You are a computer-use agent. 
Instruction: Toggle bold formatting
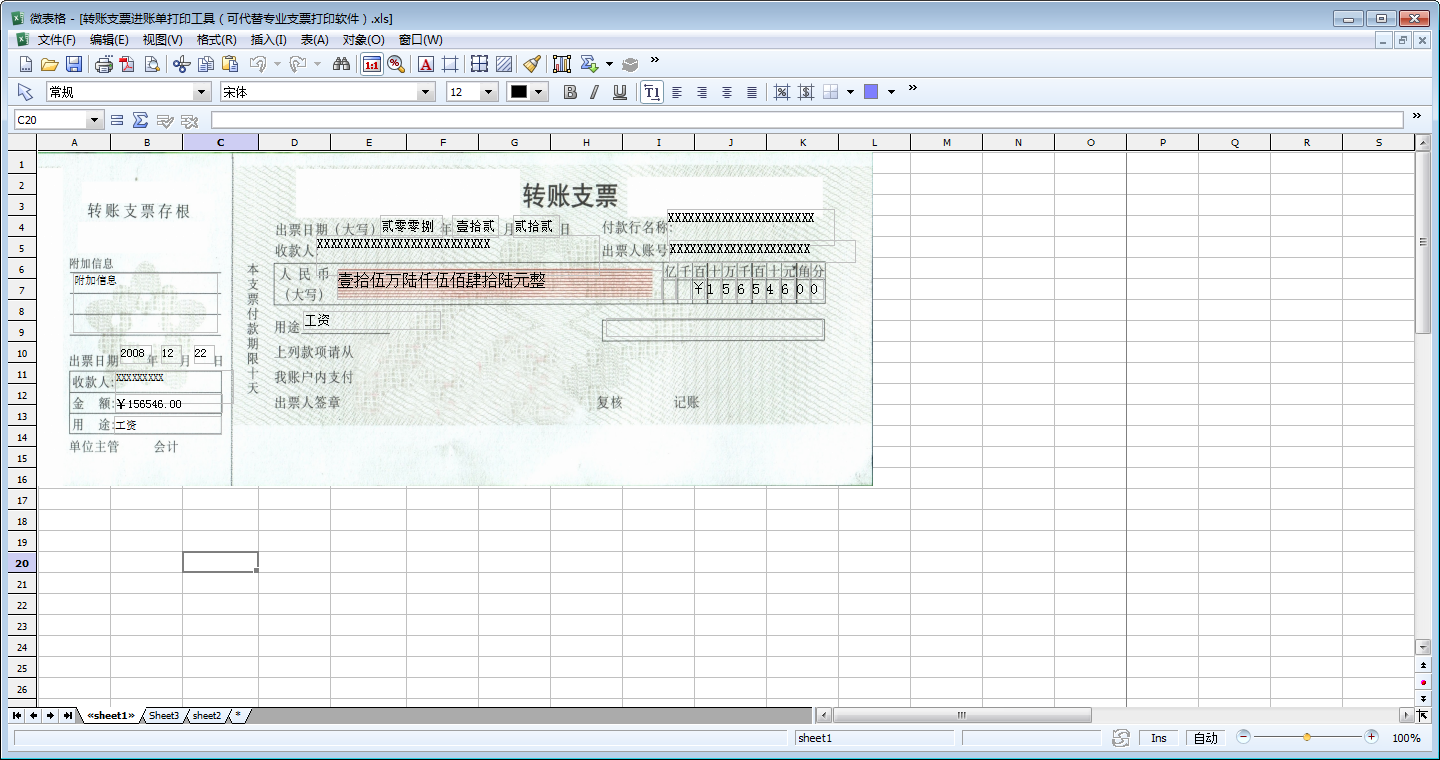(570, 92)
